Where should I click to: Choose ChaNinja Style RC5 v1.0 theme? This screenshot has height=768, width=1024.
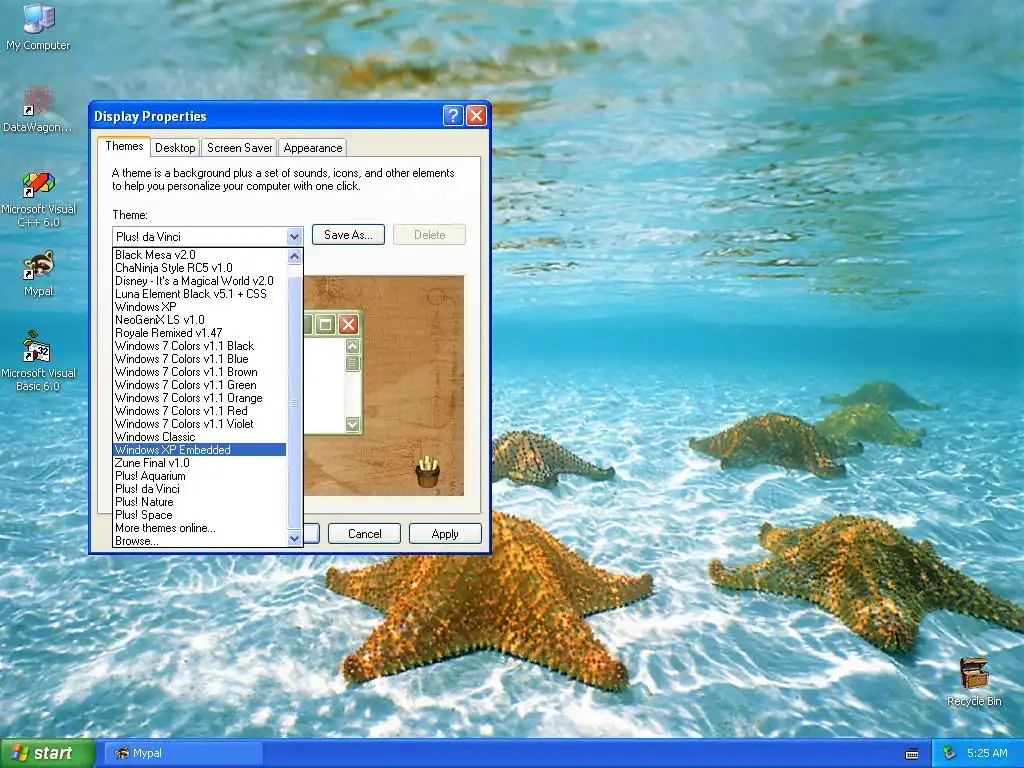[x=200, y=268]
